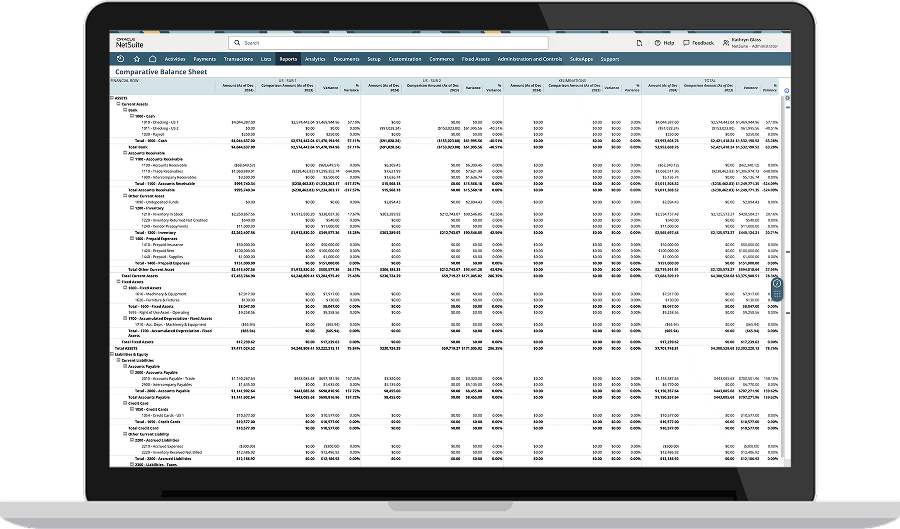
Task: Click the vertical scrollbar on the report
Action: tap(786, 250)
